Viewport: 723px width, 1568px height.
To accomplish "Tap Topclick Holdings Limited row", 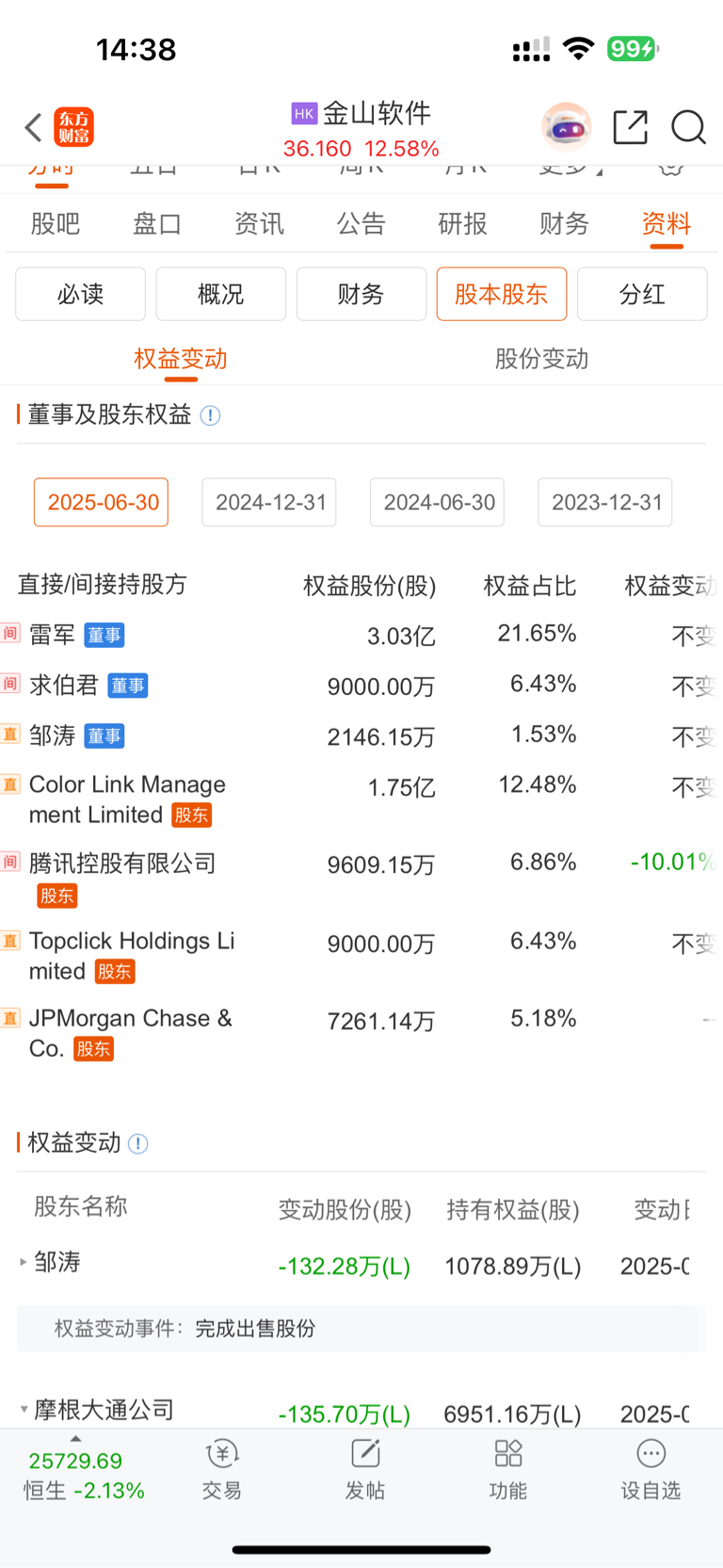I will coord(361,956).
